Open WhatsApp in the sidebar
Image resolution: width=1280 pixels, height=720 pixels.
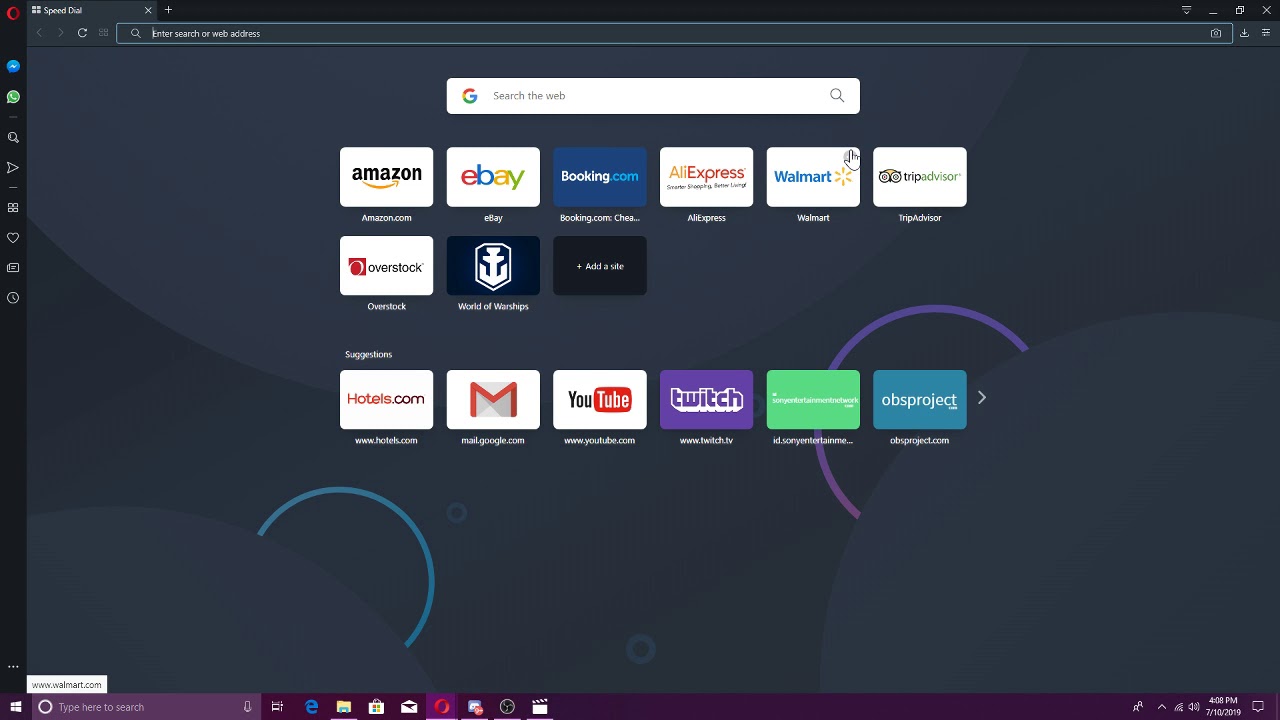[x=13, y=97]
